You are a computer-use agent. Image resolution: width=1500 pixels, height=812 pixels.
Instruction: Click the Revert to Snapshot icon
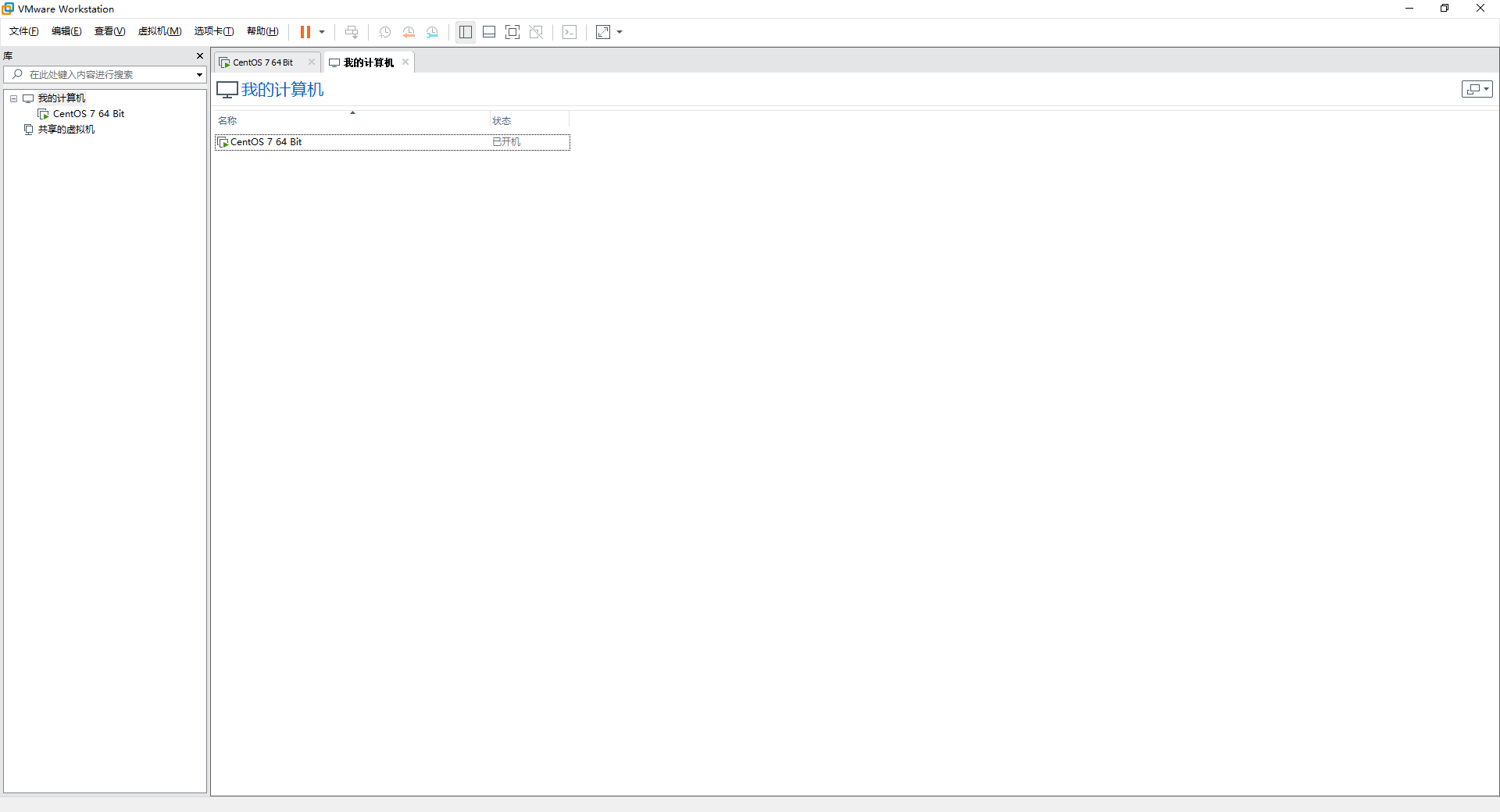[x=409, y=32]
